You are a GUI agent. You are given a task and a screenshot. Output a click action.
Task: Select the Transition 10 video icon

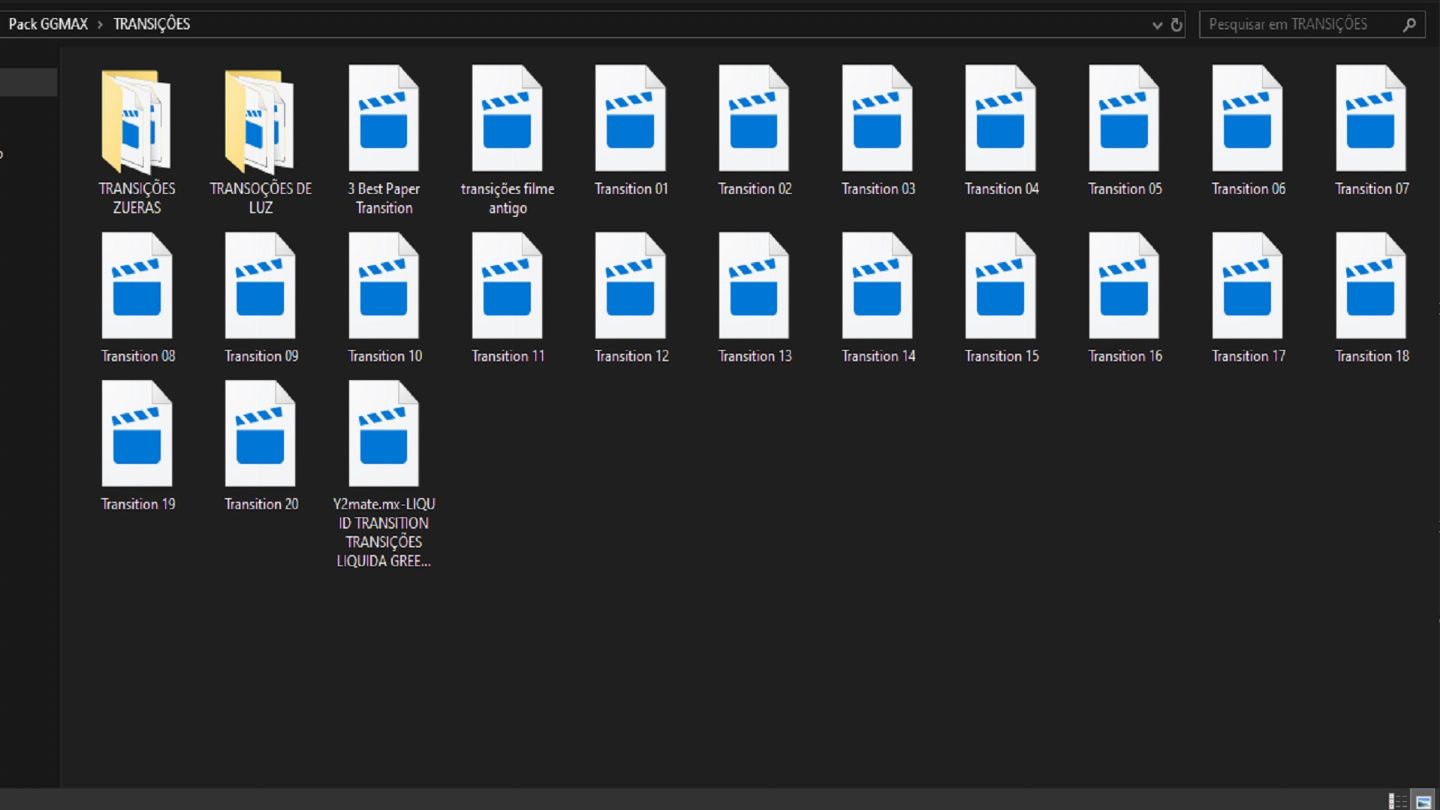[x=384, y=286]
